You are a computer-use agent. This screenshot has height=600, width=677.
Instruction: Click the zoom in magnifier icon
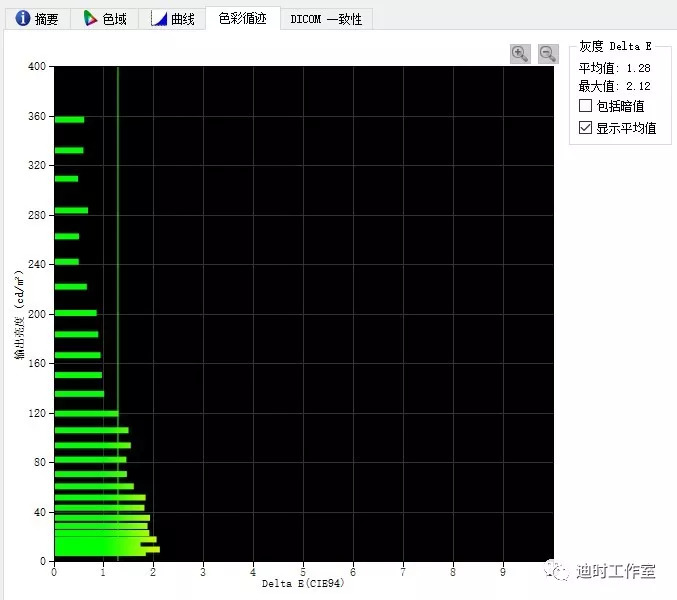coord(520,54)
